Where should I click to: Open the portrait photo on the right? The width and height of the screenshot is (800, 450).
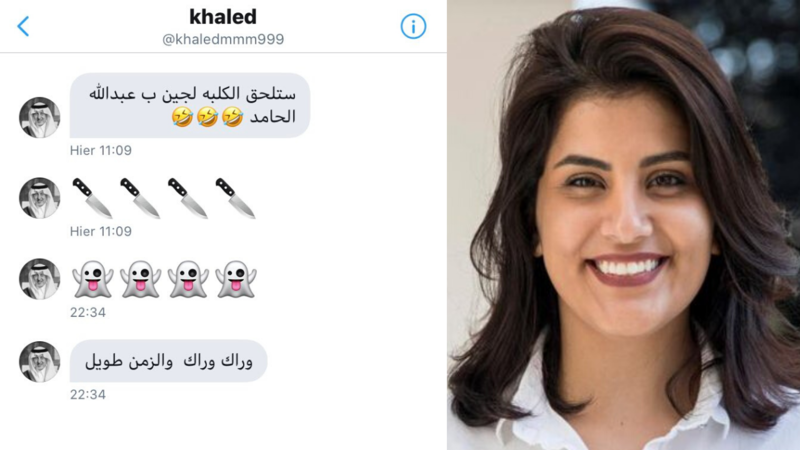point(623,225)
